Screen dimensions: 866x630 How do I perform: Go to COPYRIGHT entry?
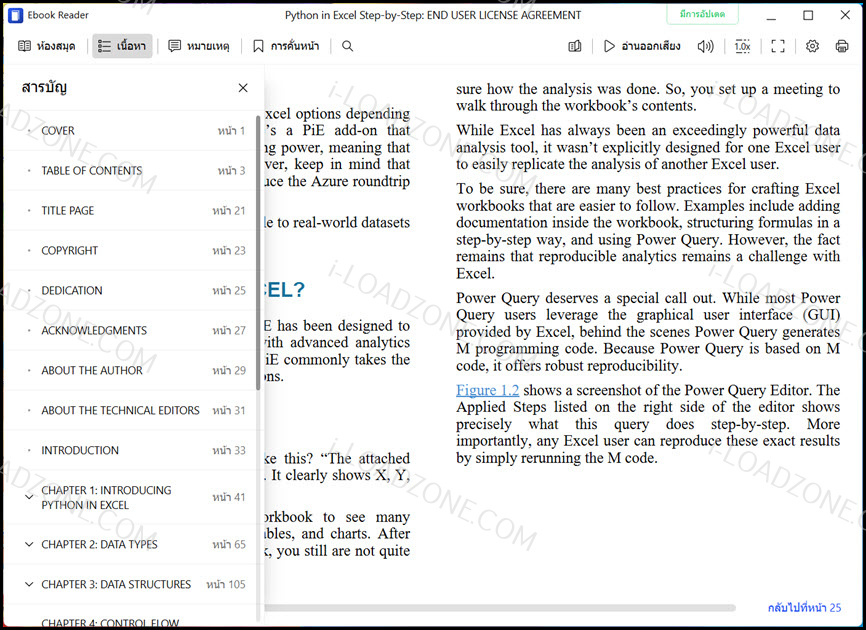(x=132, y=250)
